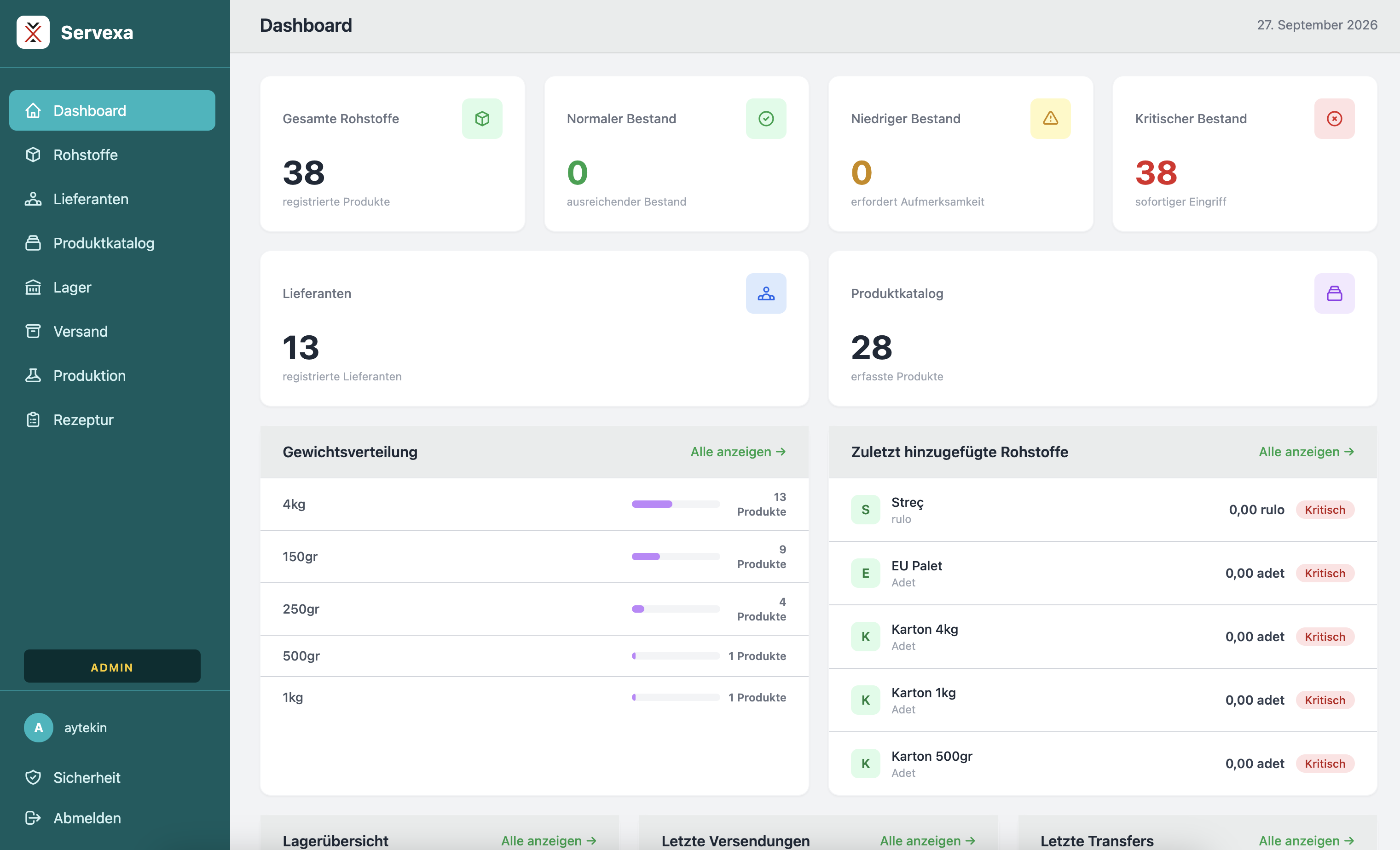Show all Letzte Versendungen
Image resolution: width=1400 pixels, height=850 pixels.
(x=928, y=841)
